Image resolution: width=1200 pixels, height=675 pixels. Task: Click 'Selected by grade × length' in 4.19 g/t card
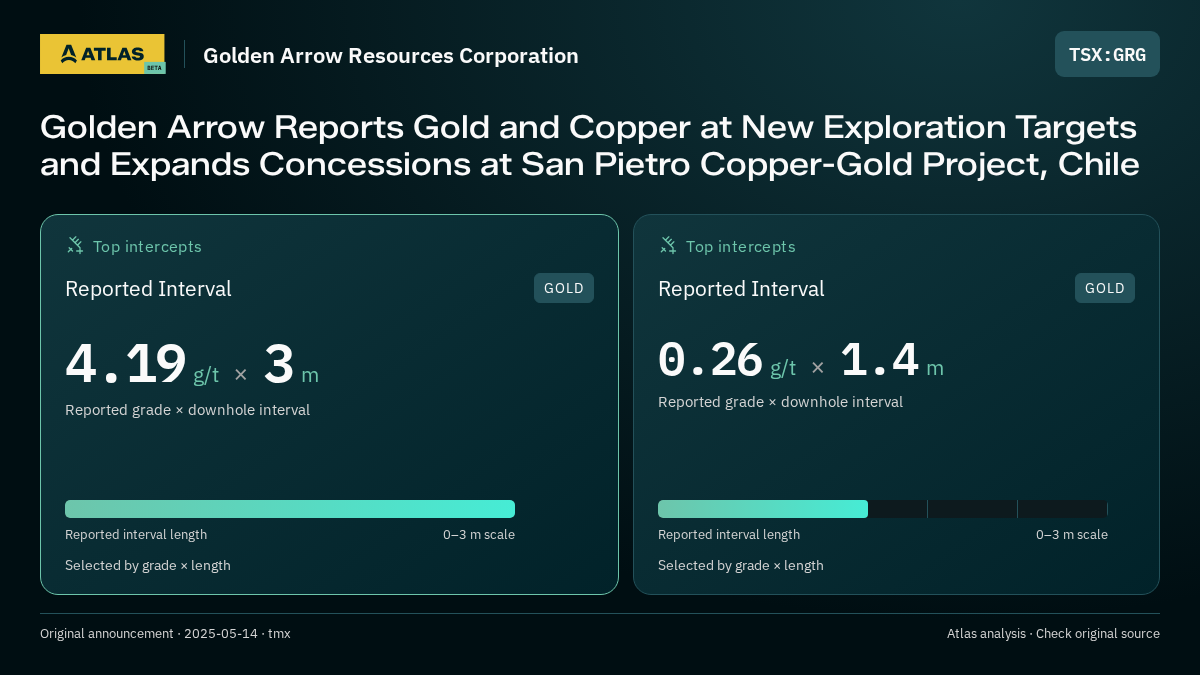(148, 565)
